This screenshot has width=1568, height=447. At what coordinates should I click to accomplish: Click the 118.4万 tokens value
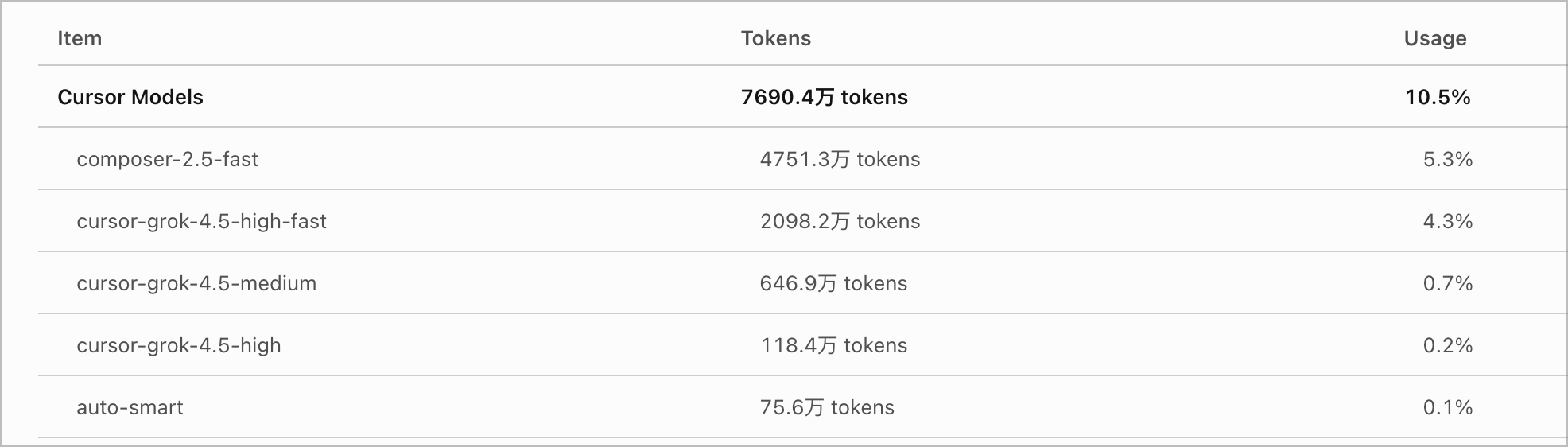coord(833,345)
